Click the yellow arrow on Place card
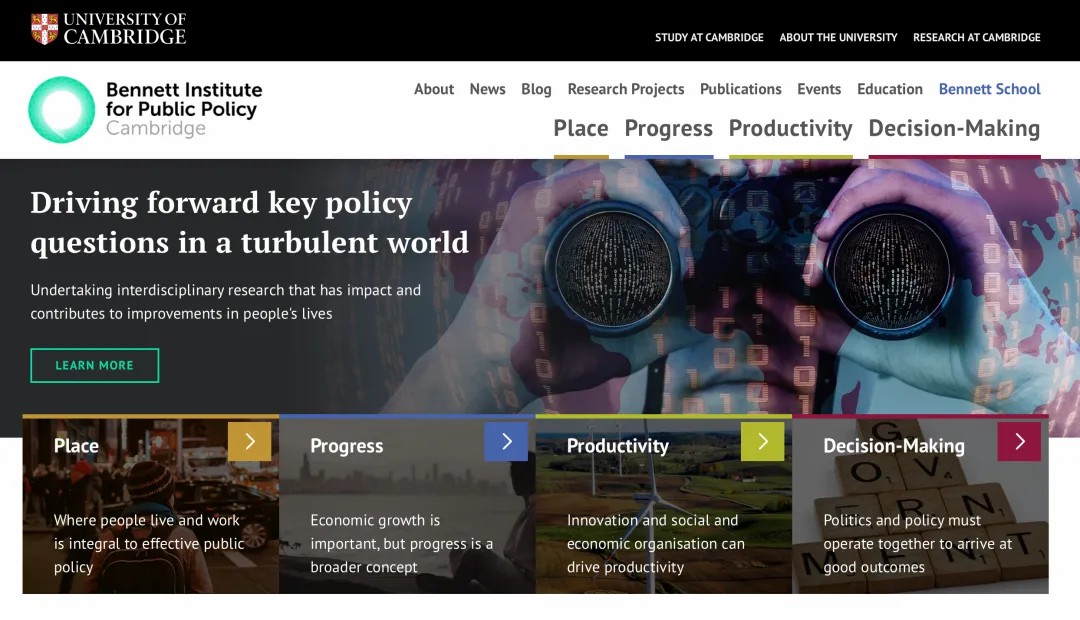 pyautogui.click(x=249, y=441)
